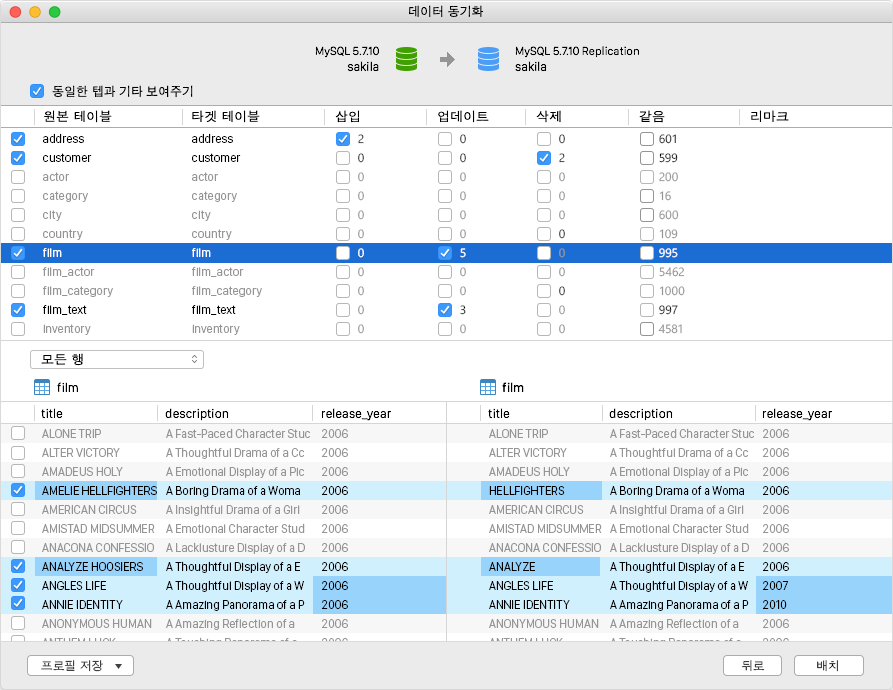The height and width of the screenshot is (690, 893).
Task: Click the blue target replication database icon
Action: pyautogui.click(x=488, y=59)
